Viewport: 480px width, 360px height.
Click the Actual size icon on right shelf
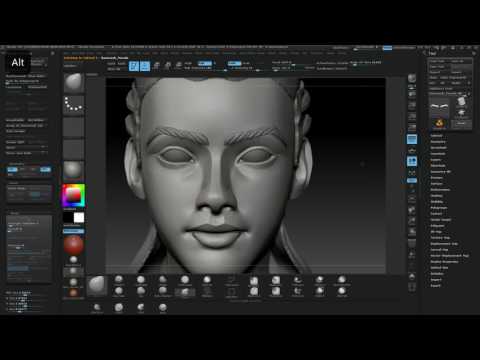(412, 117)
